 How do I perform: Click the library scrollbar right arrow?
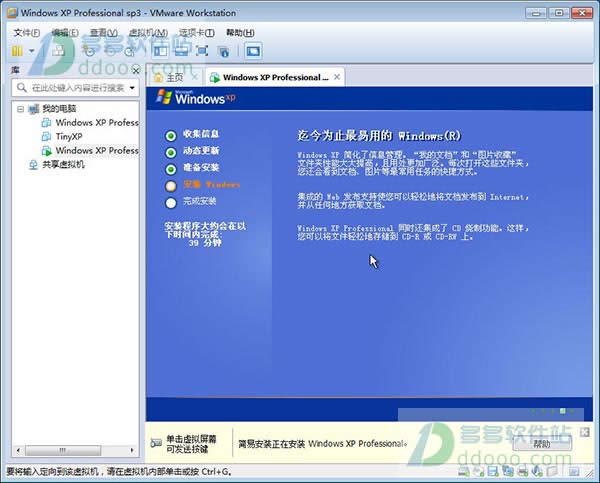(x=132, y=450)
